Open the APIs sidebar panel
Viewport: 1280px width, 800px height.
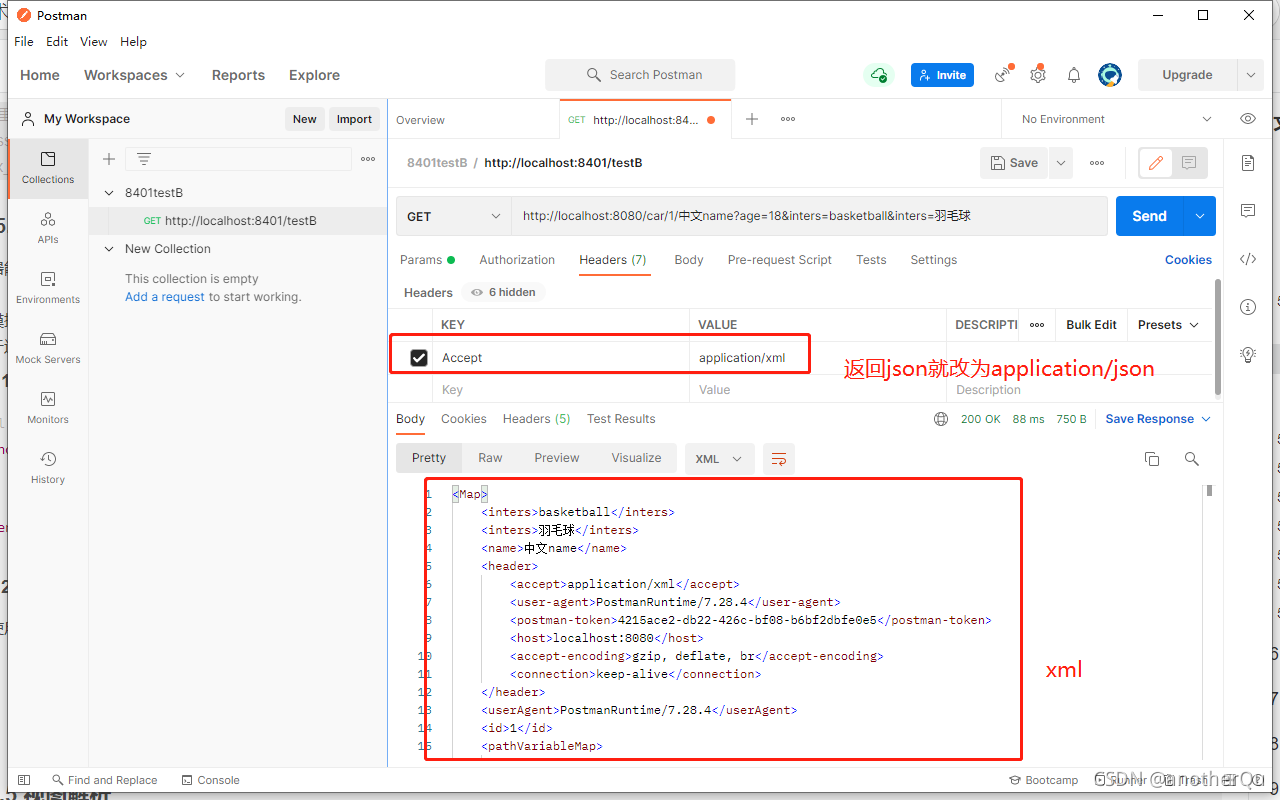(48, 227)
